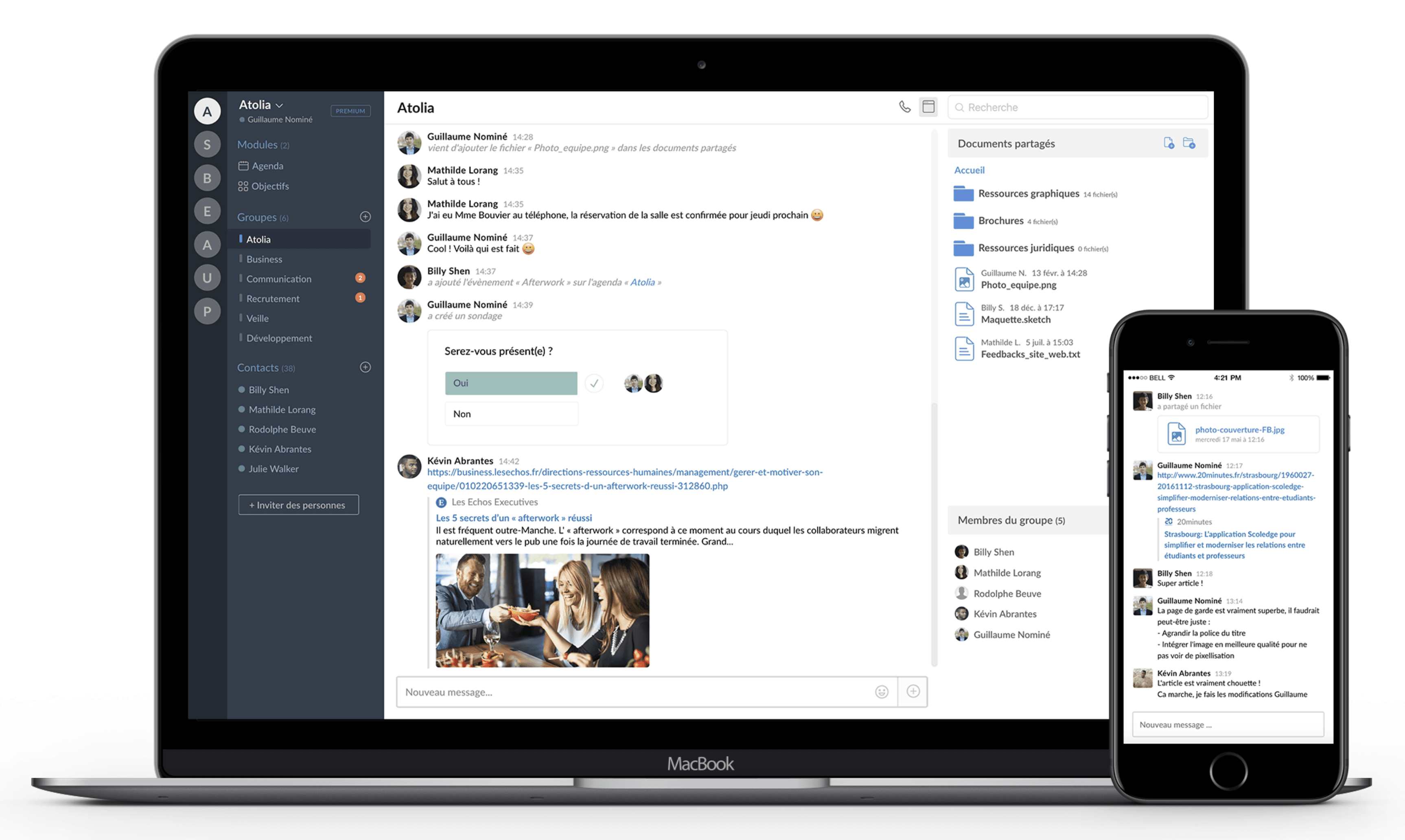
Task: Select Oui in the attendance poll
Action: [511, 382]
